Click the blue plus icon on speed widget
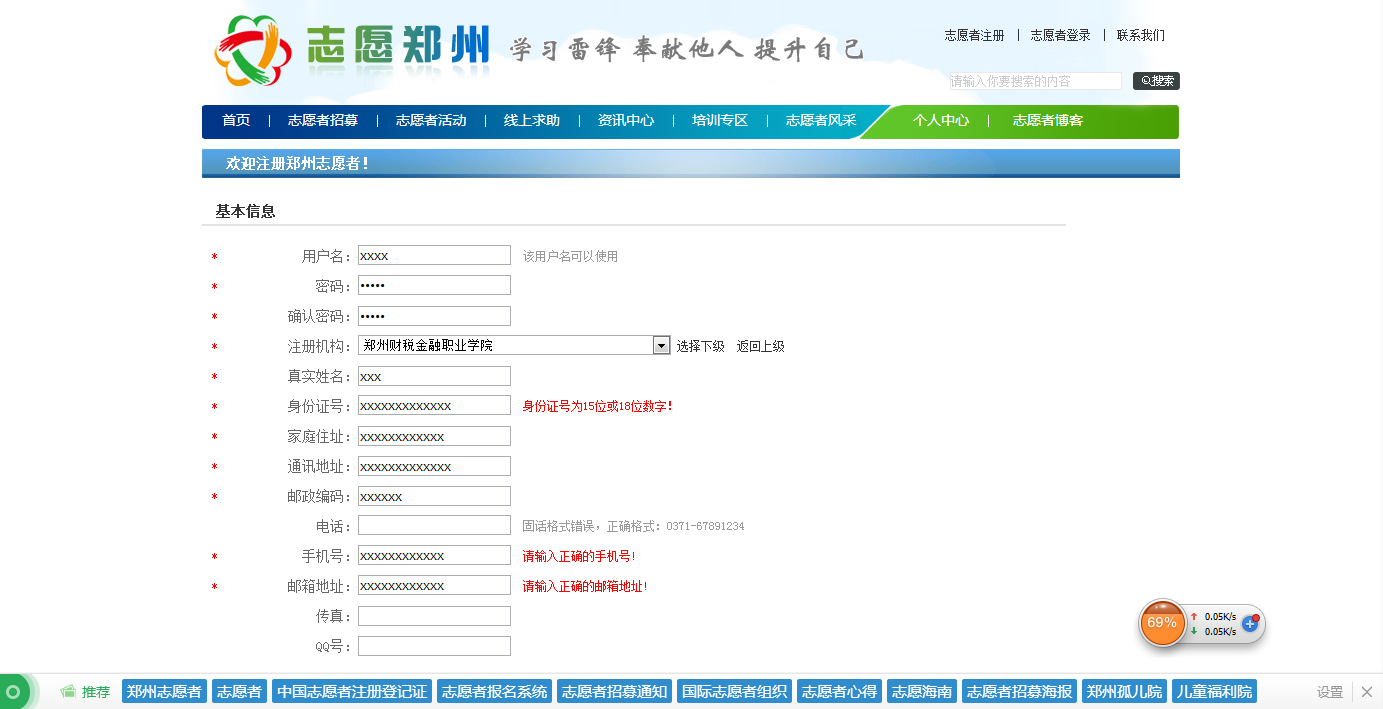This screenshot has height=709, width=1383. pyautogui.click(x=1250, y=623)
